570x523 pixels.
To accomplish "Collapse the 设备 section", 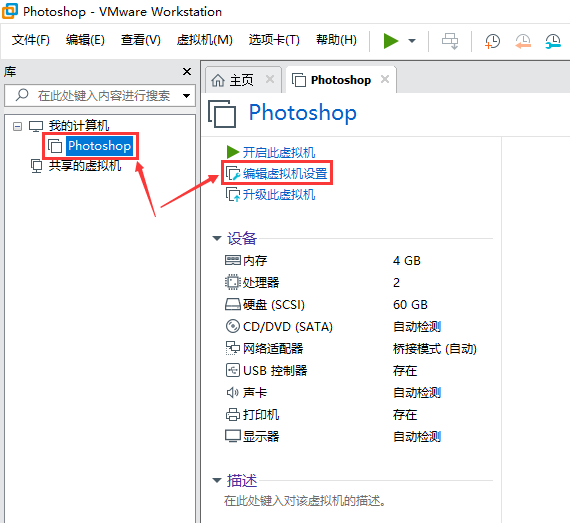I will pyautogui.click(x=217, y=238).
